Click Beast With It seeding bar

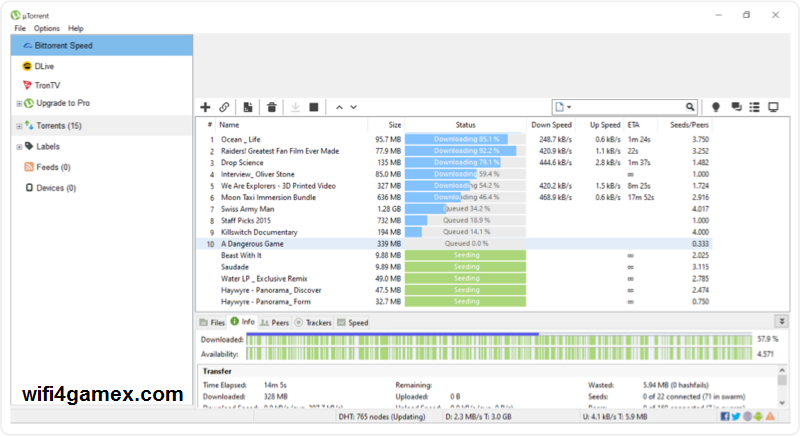[465, 255]
